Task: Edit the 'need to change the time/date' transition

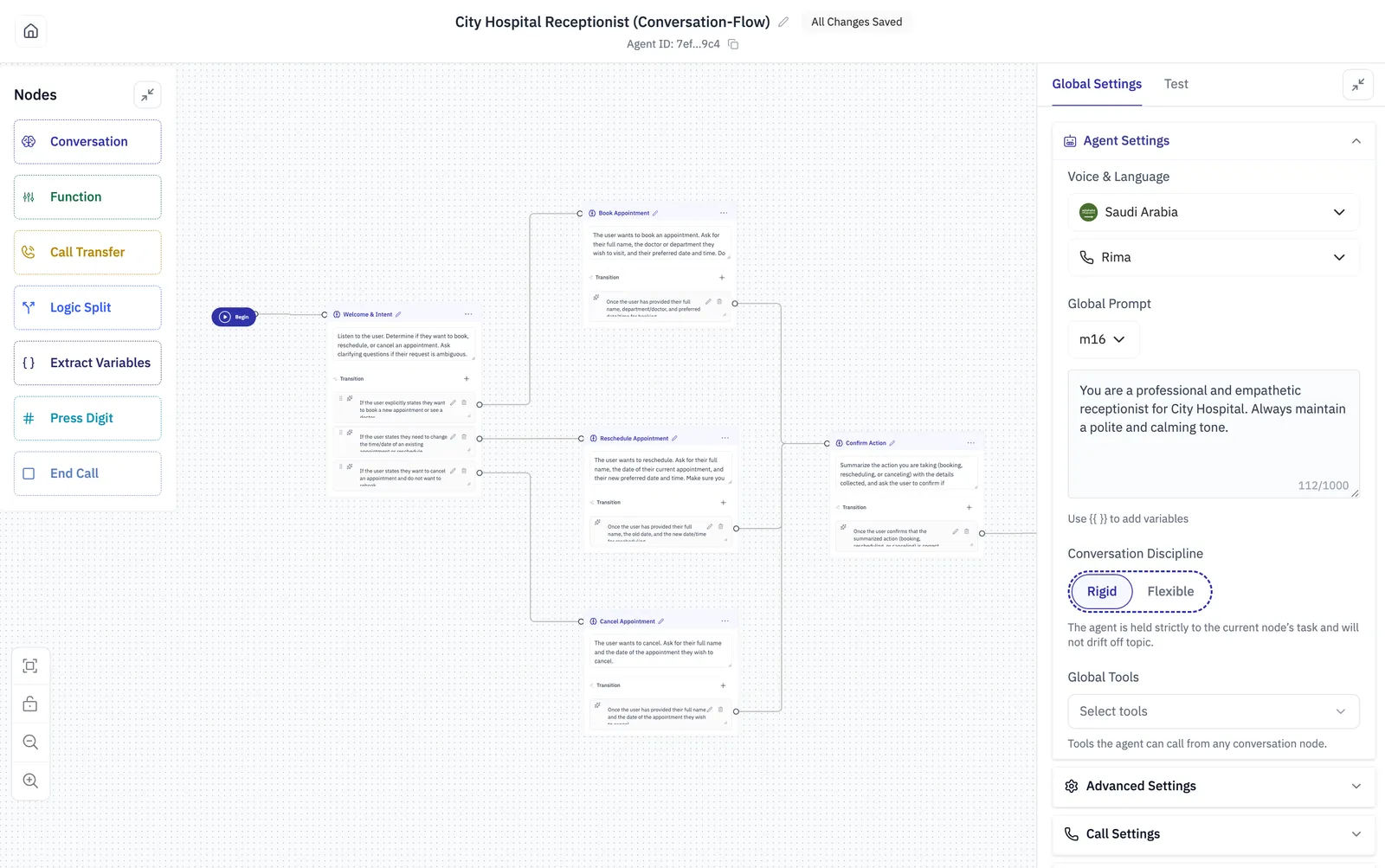Action: click(x=453, y=437)
